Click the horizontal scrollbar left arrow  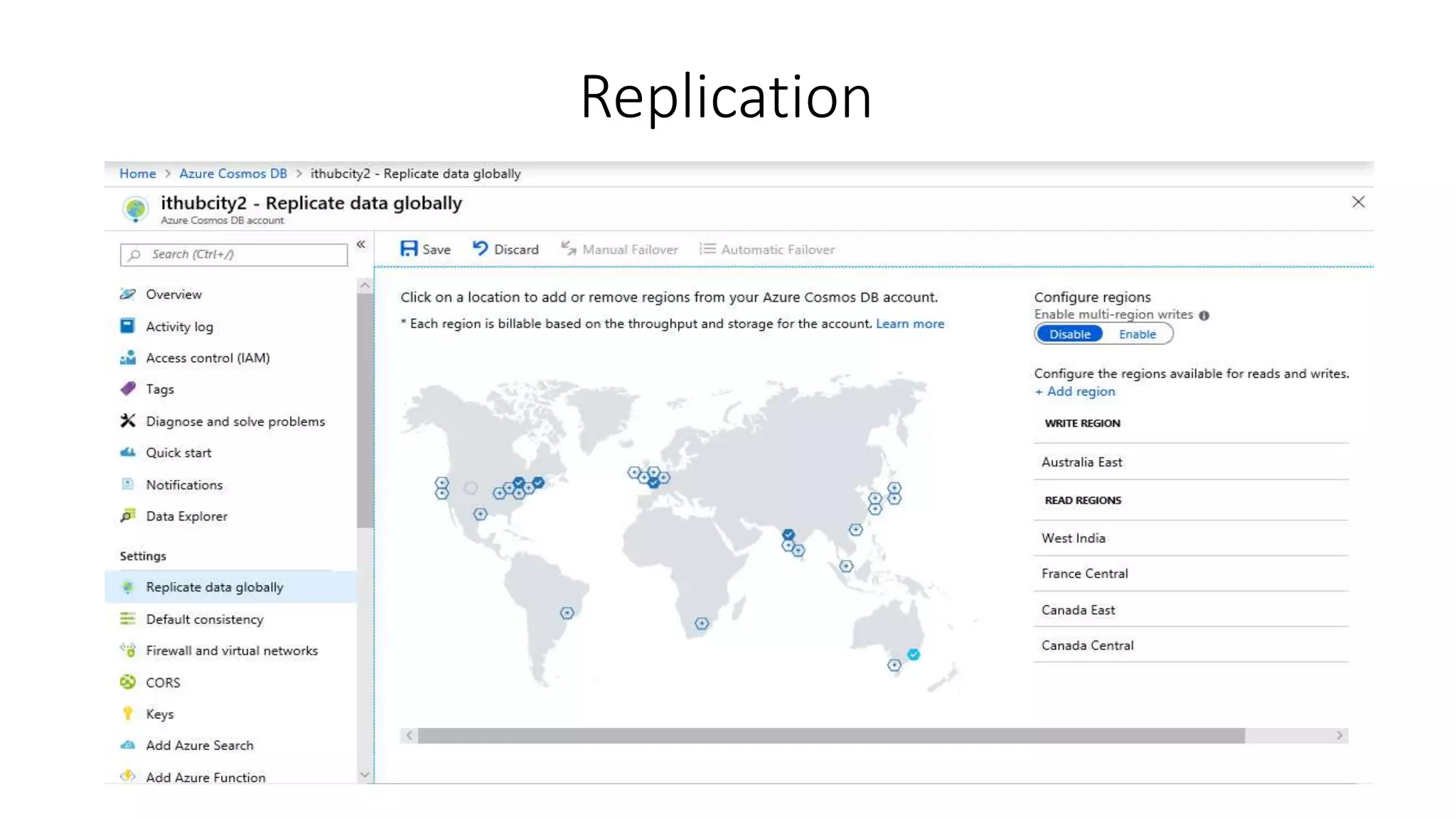point(409,735)
